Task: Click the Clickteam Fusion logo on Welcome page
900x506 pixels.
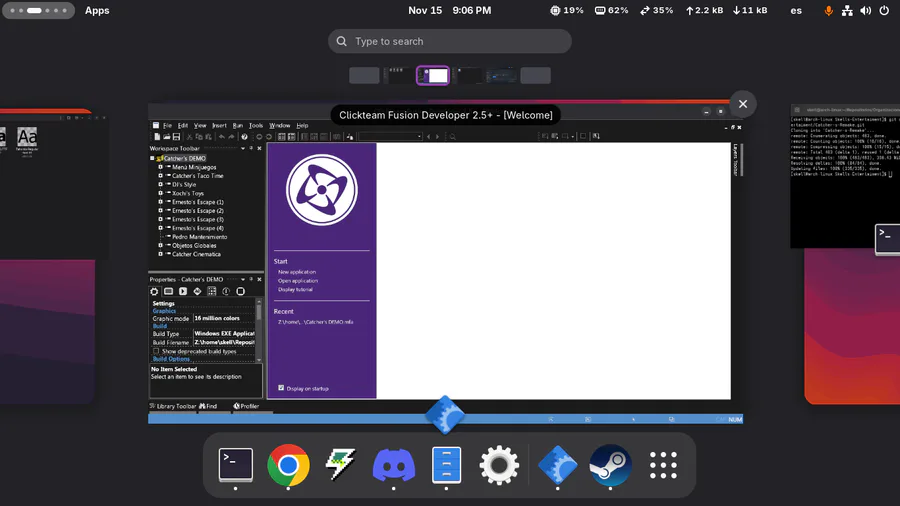Action: point(321,190)
